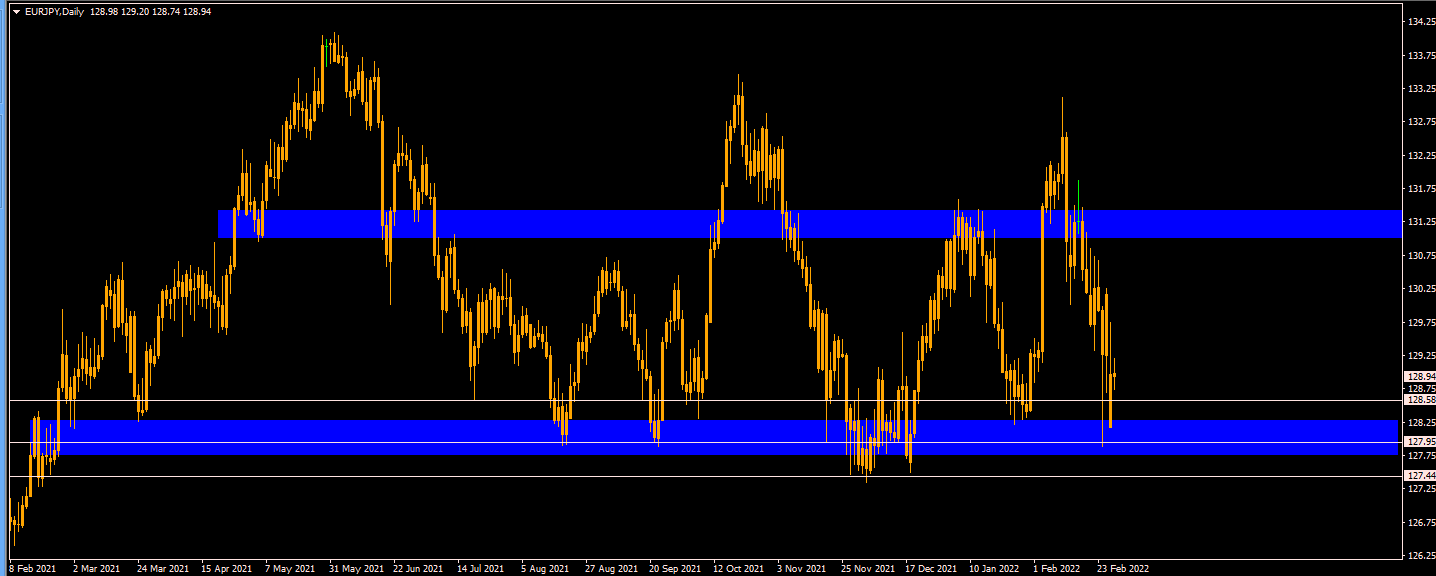Image resolution: width=1436 pixels, height=576 pixels.
Task: Open the one-click trading arrow beside EURJPY,Daily
Action: (x=15, y=11)
